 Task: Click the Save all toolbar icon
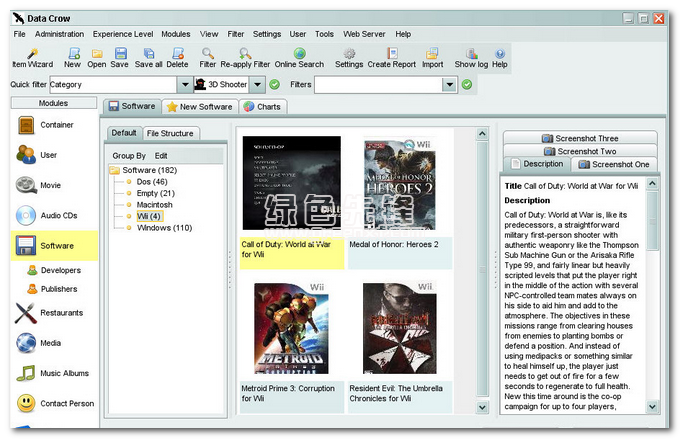point(149,58)
